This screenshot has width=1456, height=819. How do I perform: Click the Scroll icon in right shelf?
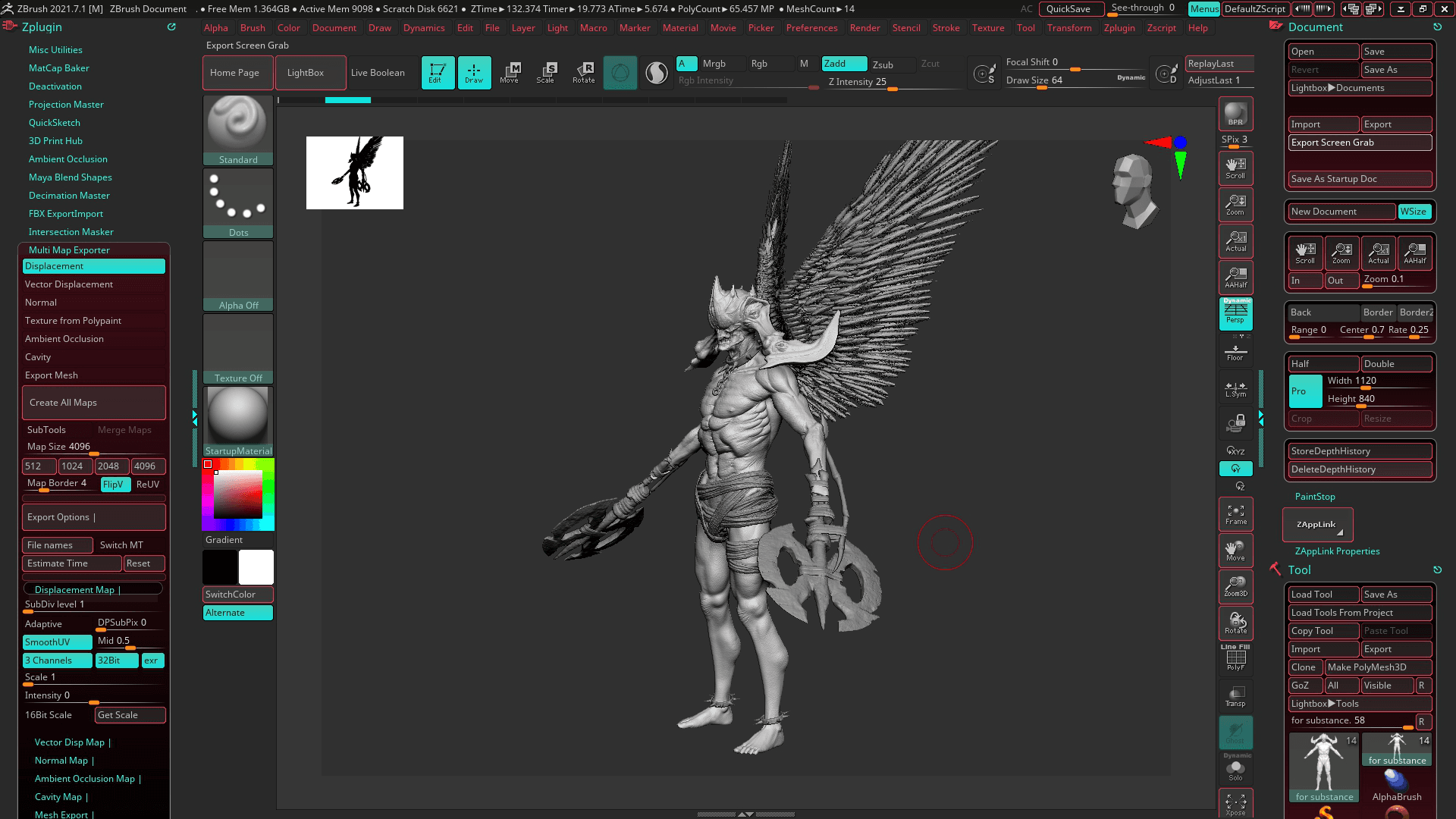tap(1235, 168)
